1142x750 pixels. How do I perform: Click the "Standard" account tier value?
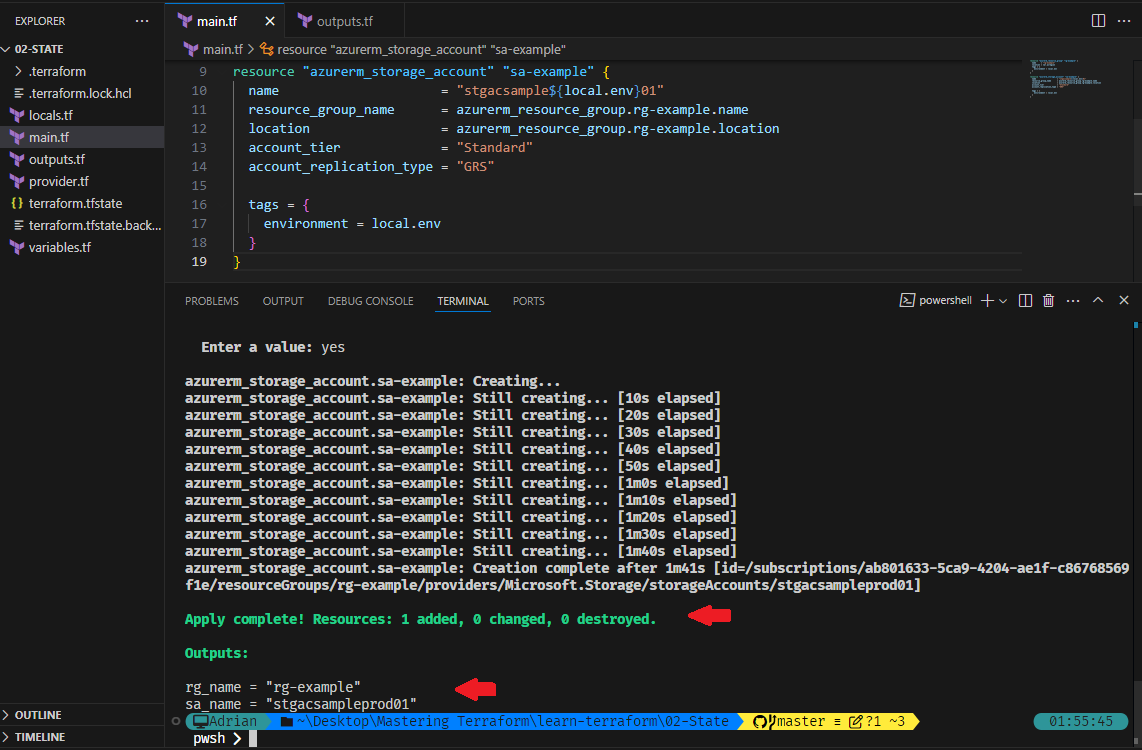(495, 147)
